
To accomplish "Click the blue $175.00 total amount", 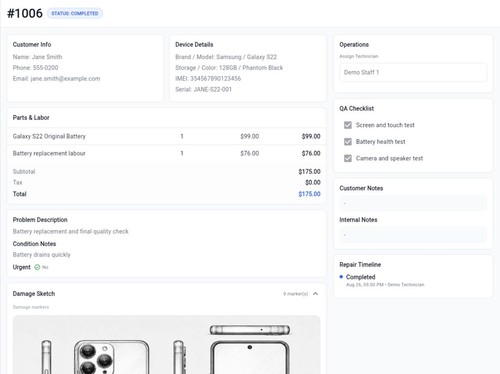I will click(x=309, y=194).
